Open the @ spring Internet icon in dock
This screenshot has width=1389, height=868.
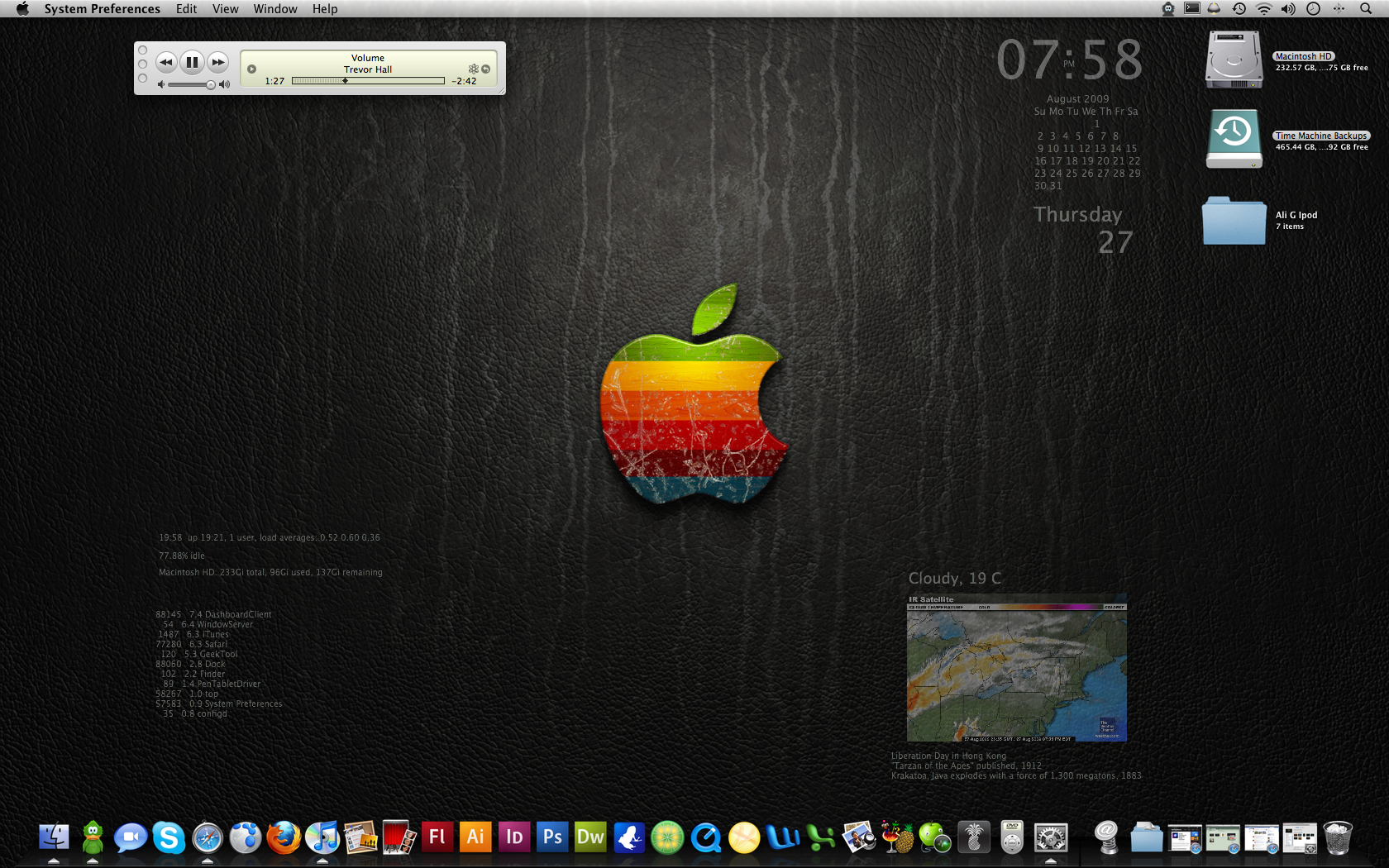point(1106,837)
